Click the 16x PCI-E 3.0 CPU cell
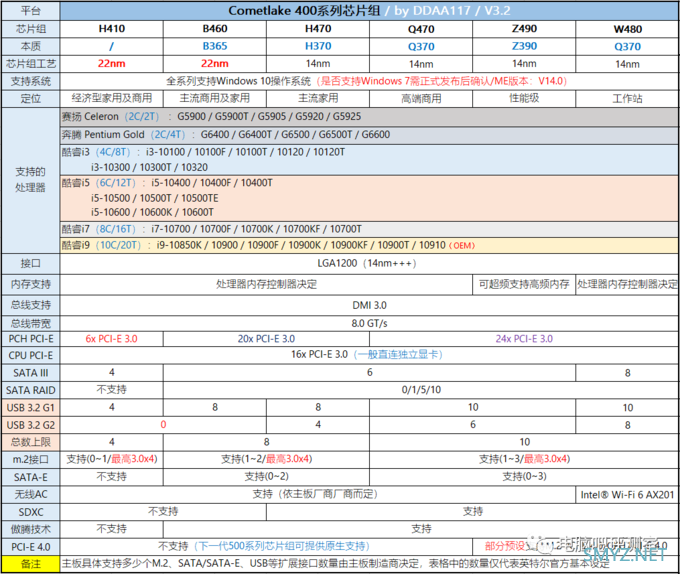The height and width of the screenshot is (574, 680). 369,355
